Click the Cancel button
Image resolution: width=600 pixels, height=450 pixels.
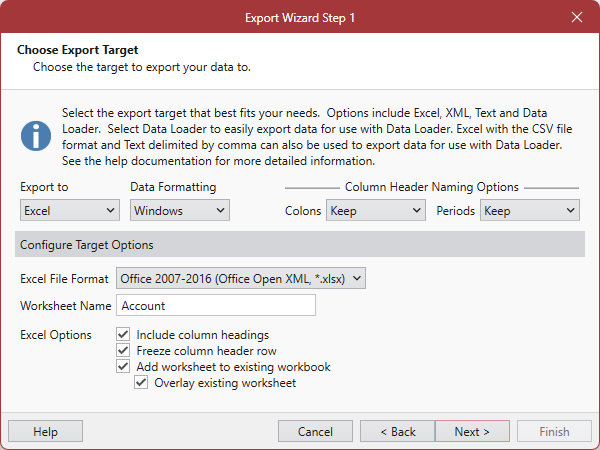pos(315,431)
